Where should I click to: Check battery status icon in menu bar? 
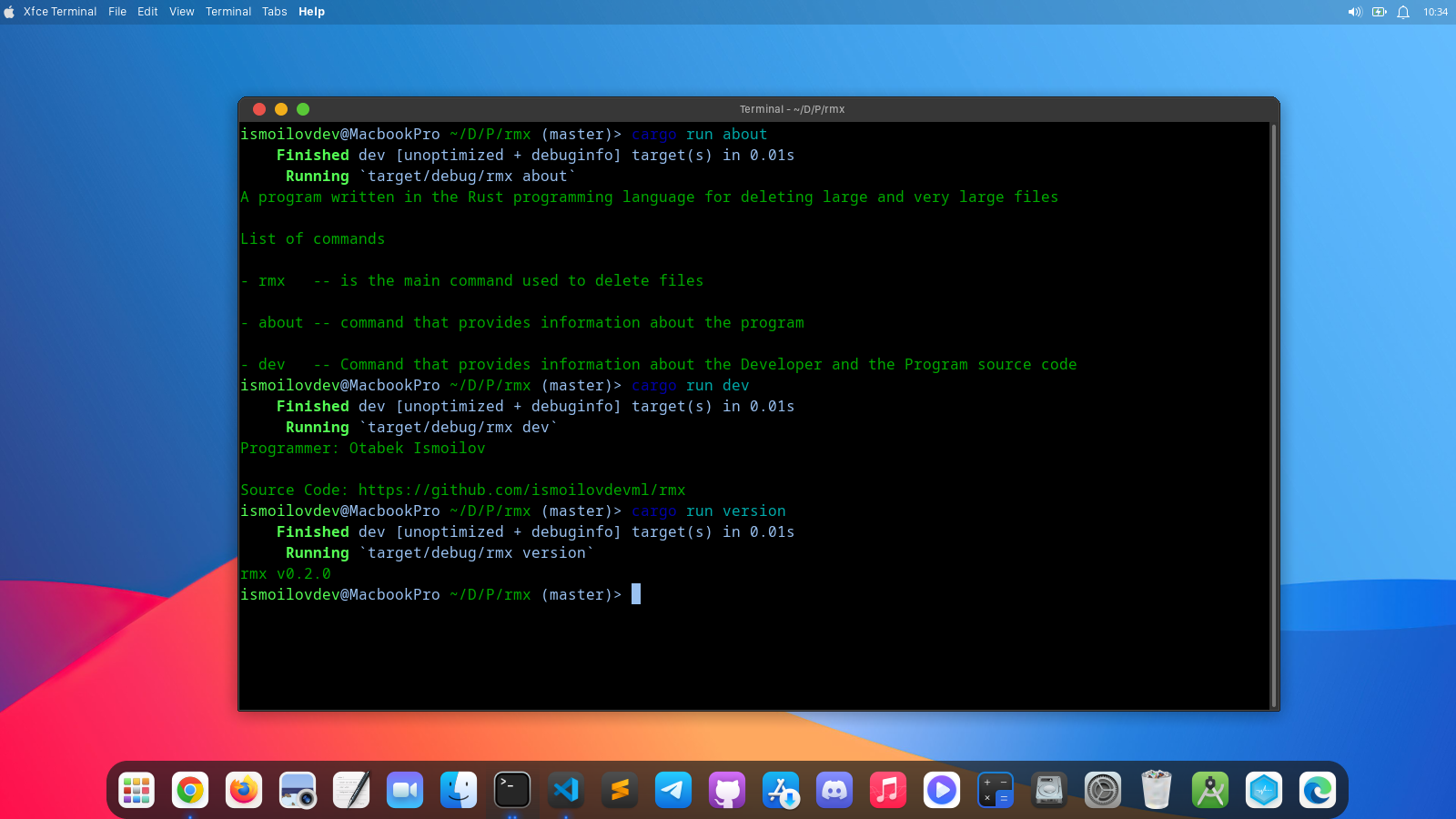click(1380, 12)
